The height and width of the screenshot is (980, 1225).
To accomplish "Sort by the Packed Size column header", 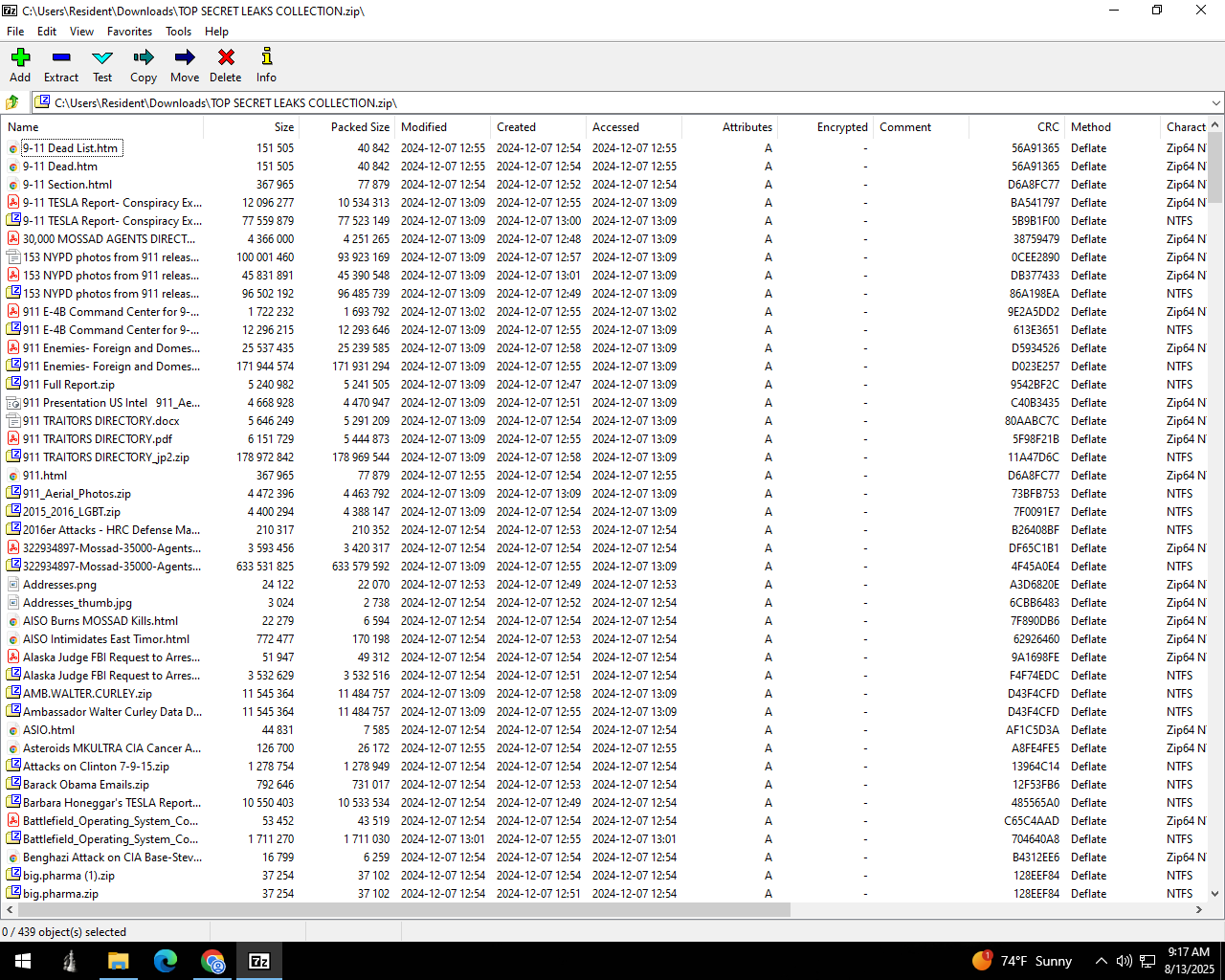I will pyautogui.click(x=346, y=127).
